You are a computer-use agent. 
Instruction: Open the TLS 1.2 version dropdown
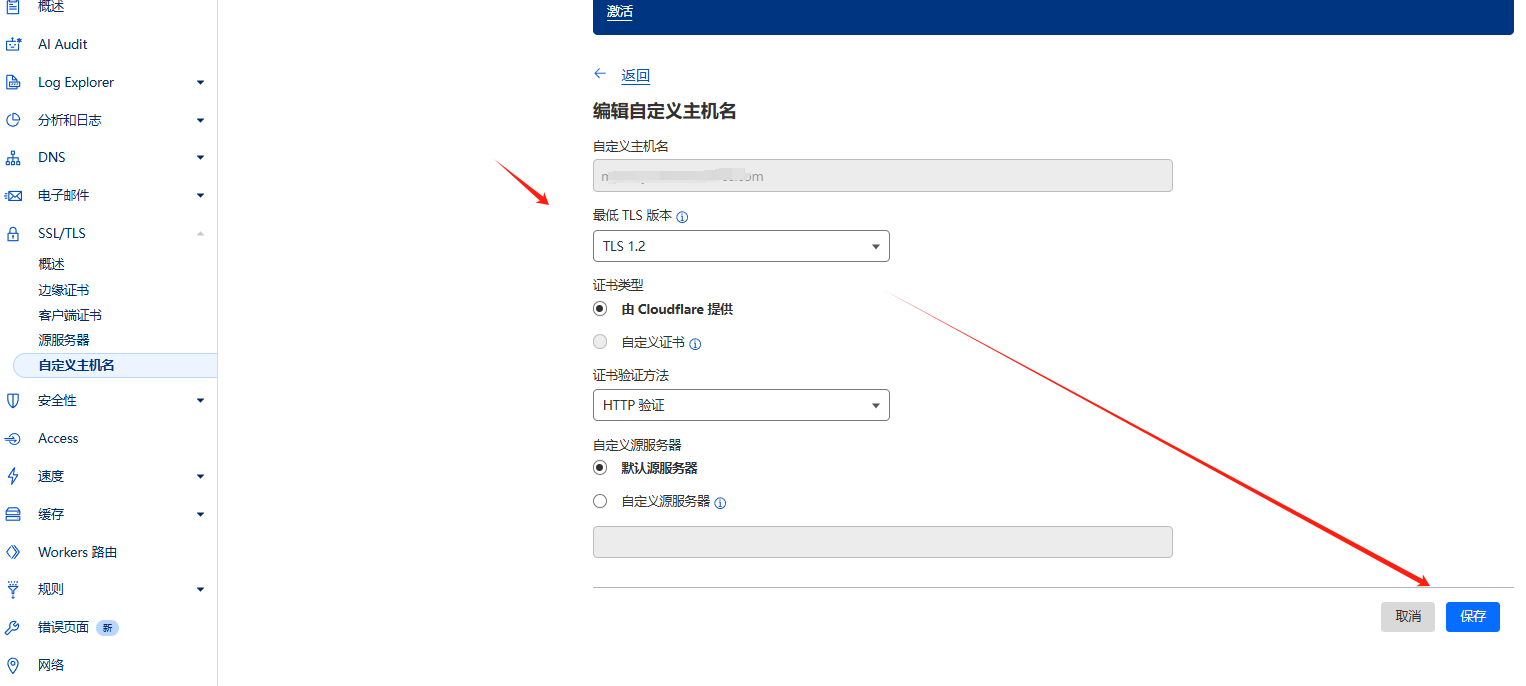741,246
